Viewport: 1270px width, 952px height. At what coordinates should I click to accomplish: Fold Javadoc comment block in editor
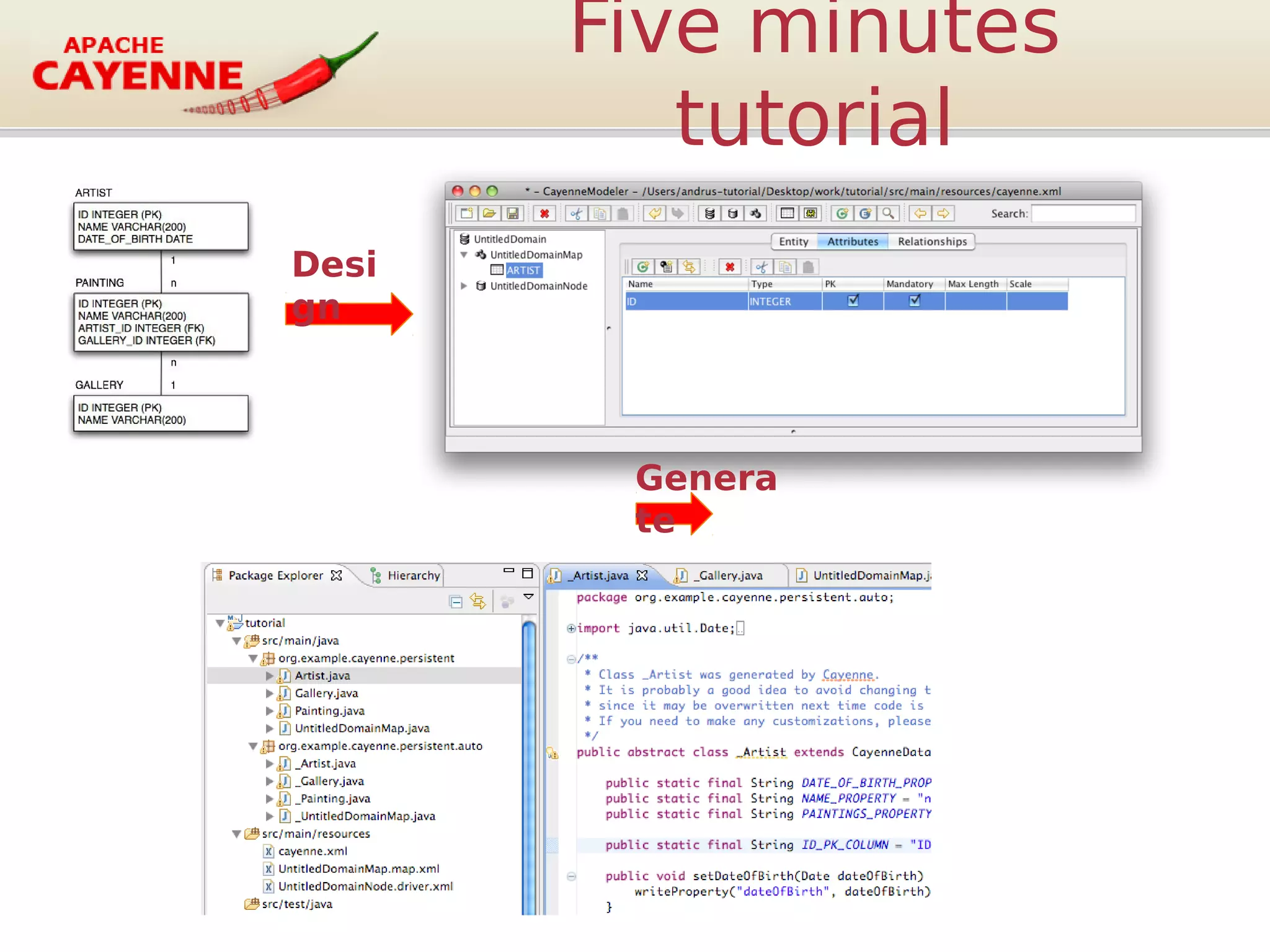571,659
